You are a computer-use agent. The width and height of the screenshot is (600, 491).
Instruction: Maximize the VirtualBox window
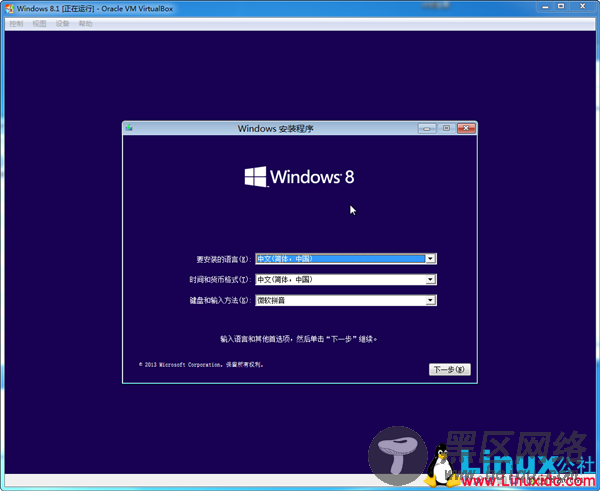click(561, 7)
